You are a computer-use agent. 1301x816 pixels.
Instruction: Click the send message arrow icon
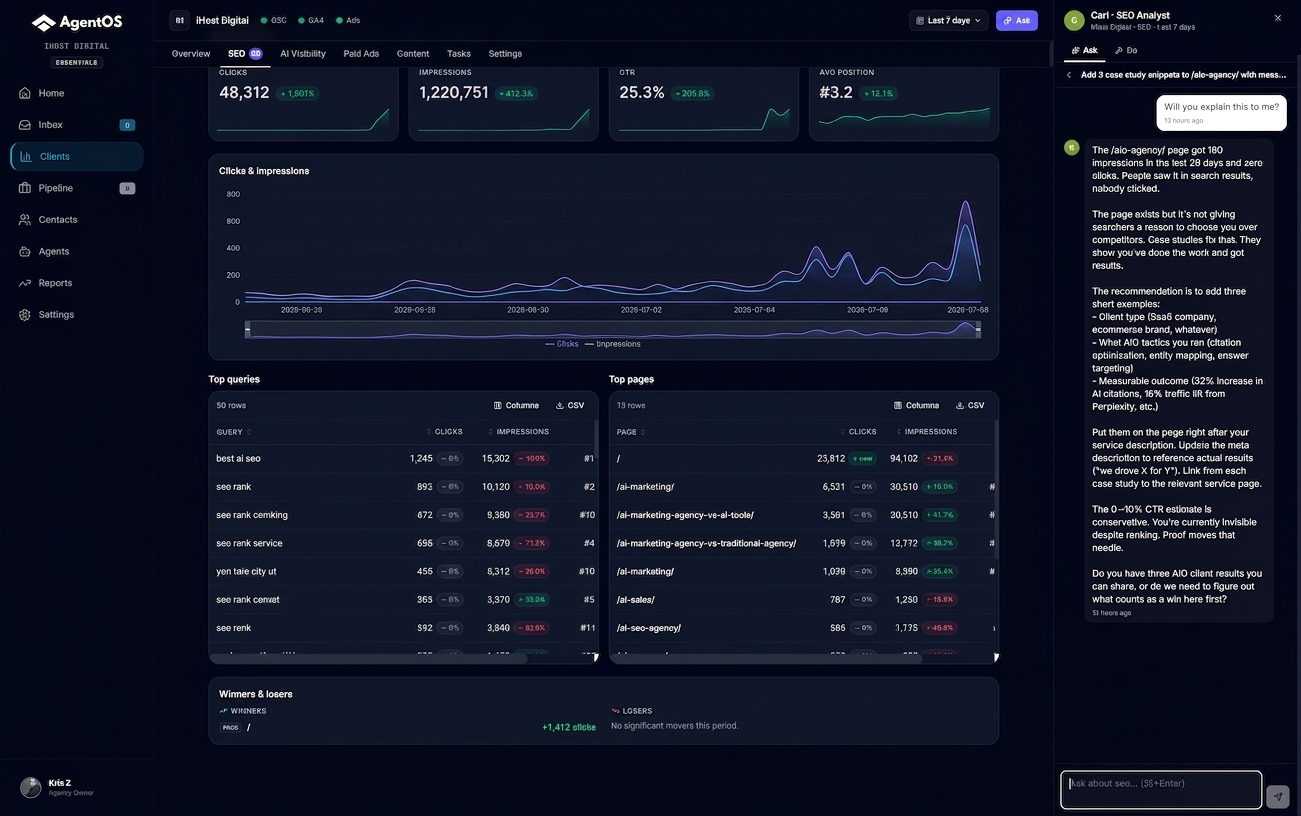click(1277, 796)
